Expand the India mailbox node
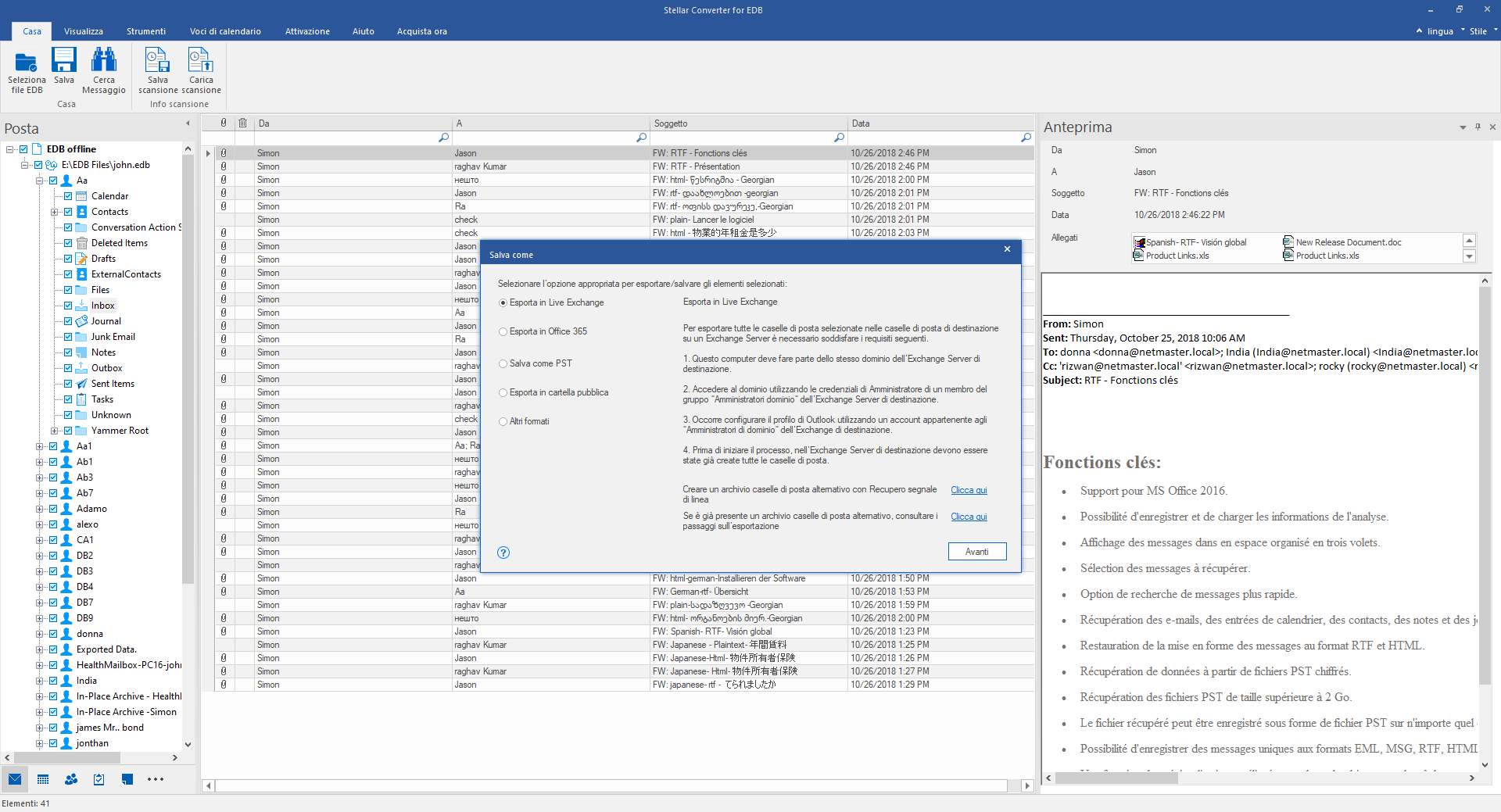1501x812 pixels. [x=40, y=681]
